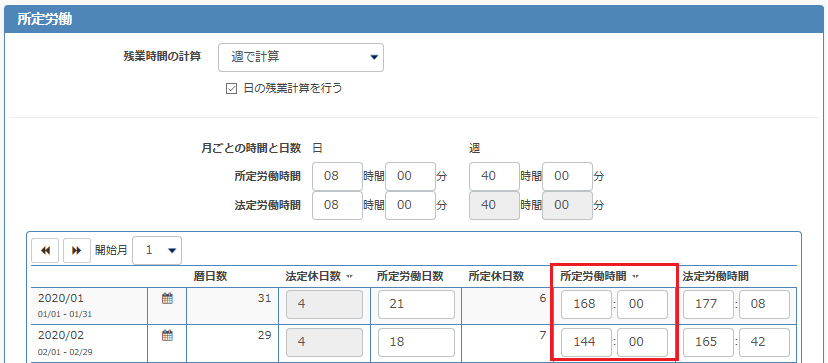Click the 所定労働日数 column header

click(410, 276)
